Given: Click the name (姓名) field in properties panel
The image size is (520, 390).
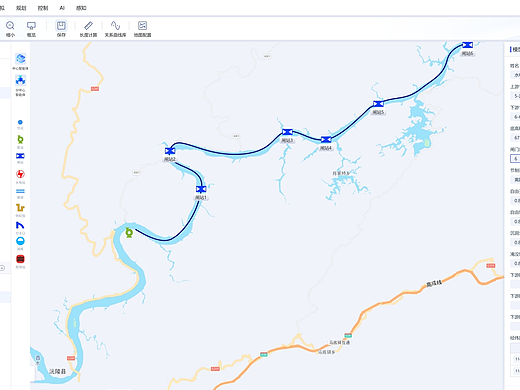Looking at the screenshot, I should 515,75.
